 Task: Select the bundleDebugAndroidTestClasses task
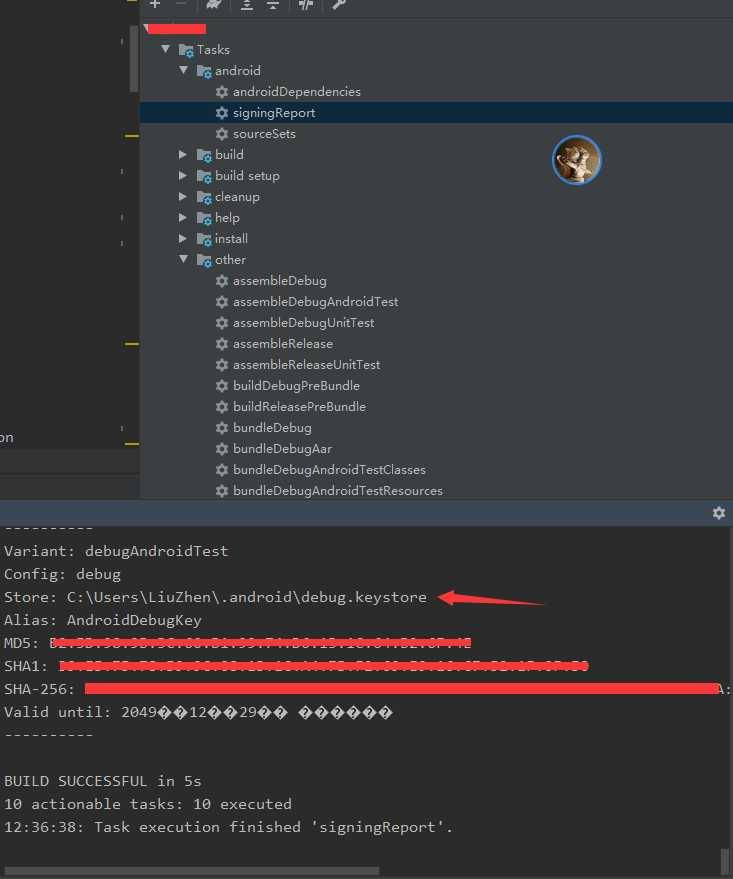pos(329,470)
